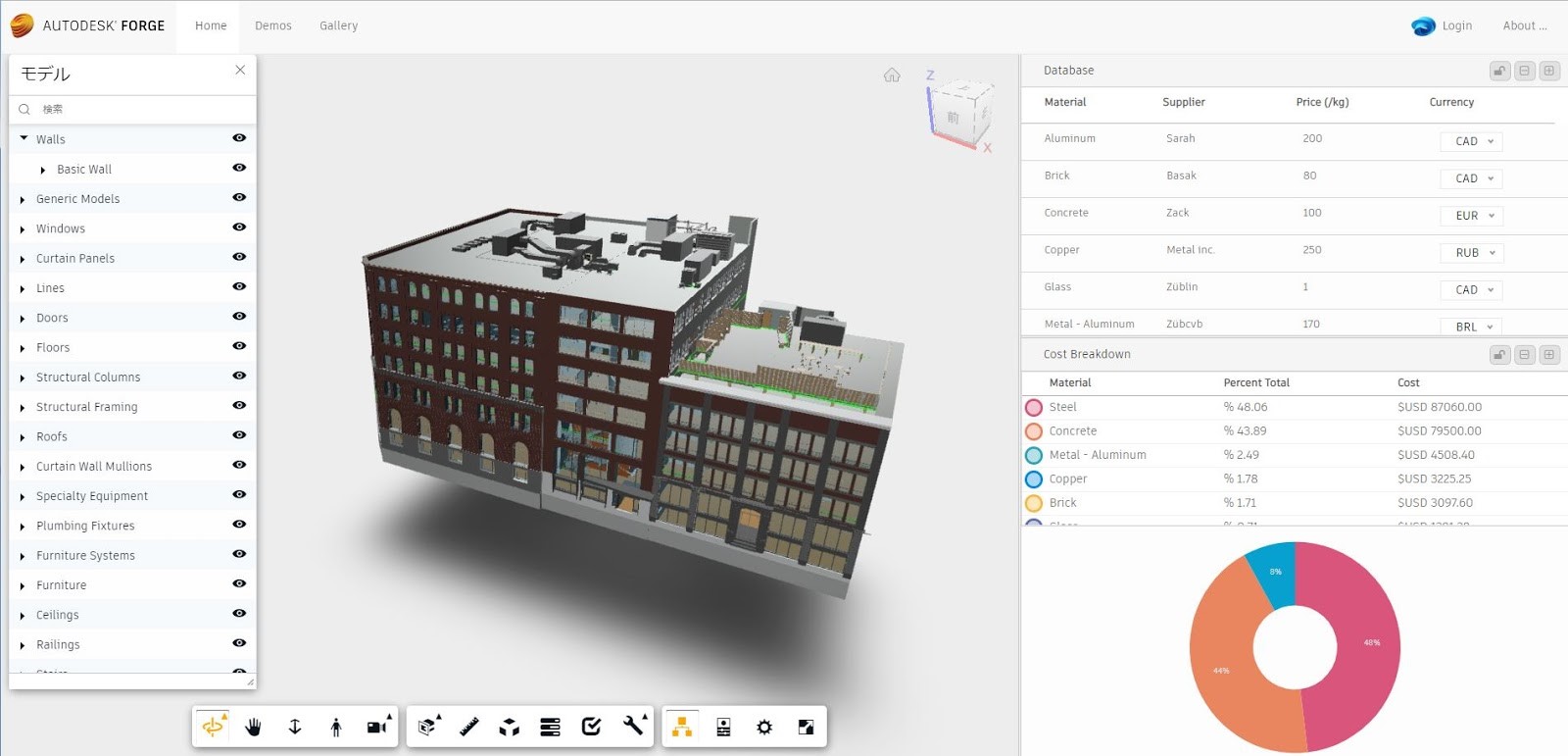Select the Measure ruler tool
The height and width of the screenshot is (756, 1568).
(468, 727)
